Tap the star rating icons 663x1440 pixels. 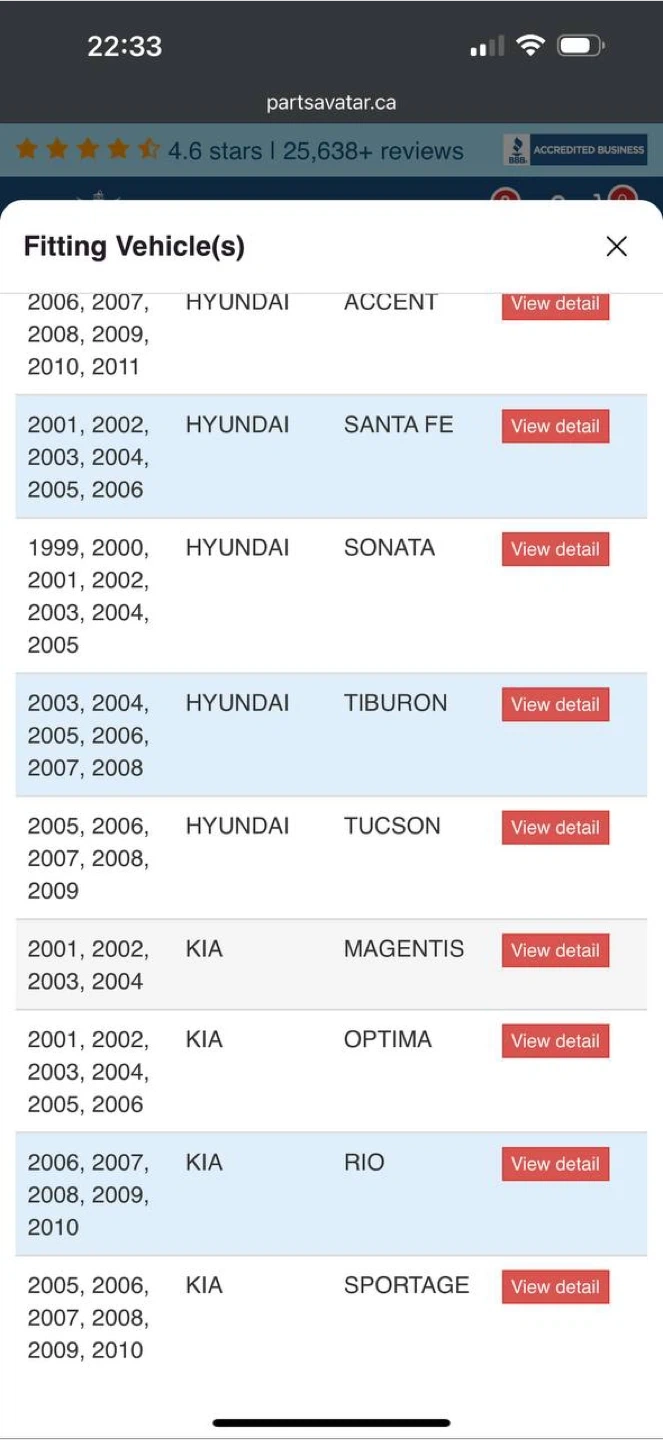pos(88,150)
